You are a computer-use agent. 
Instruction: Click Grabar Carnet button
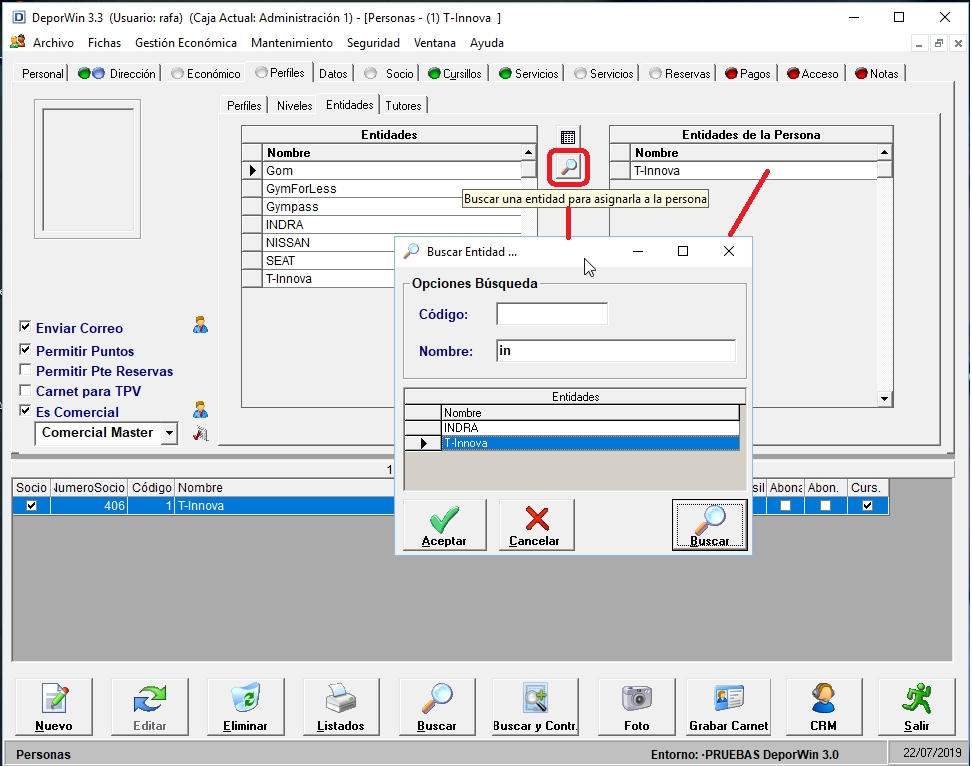[x=728, y=707]
